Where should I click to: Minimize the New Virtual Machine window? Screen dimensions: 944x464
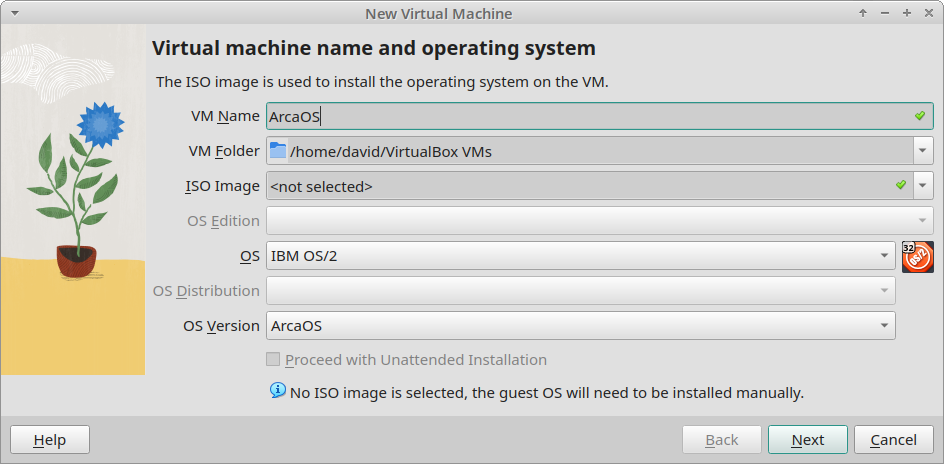click(884, 13)
